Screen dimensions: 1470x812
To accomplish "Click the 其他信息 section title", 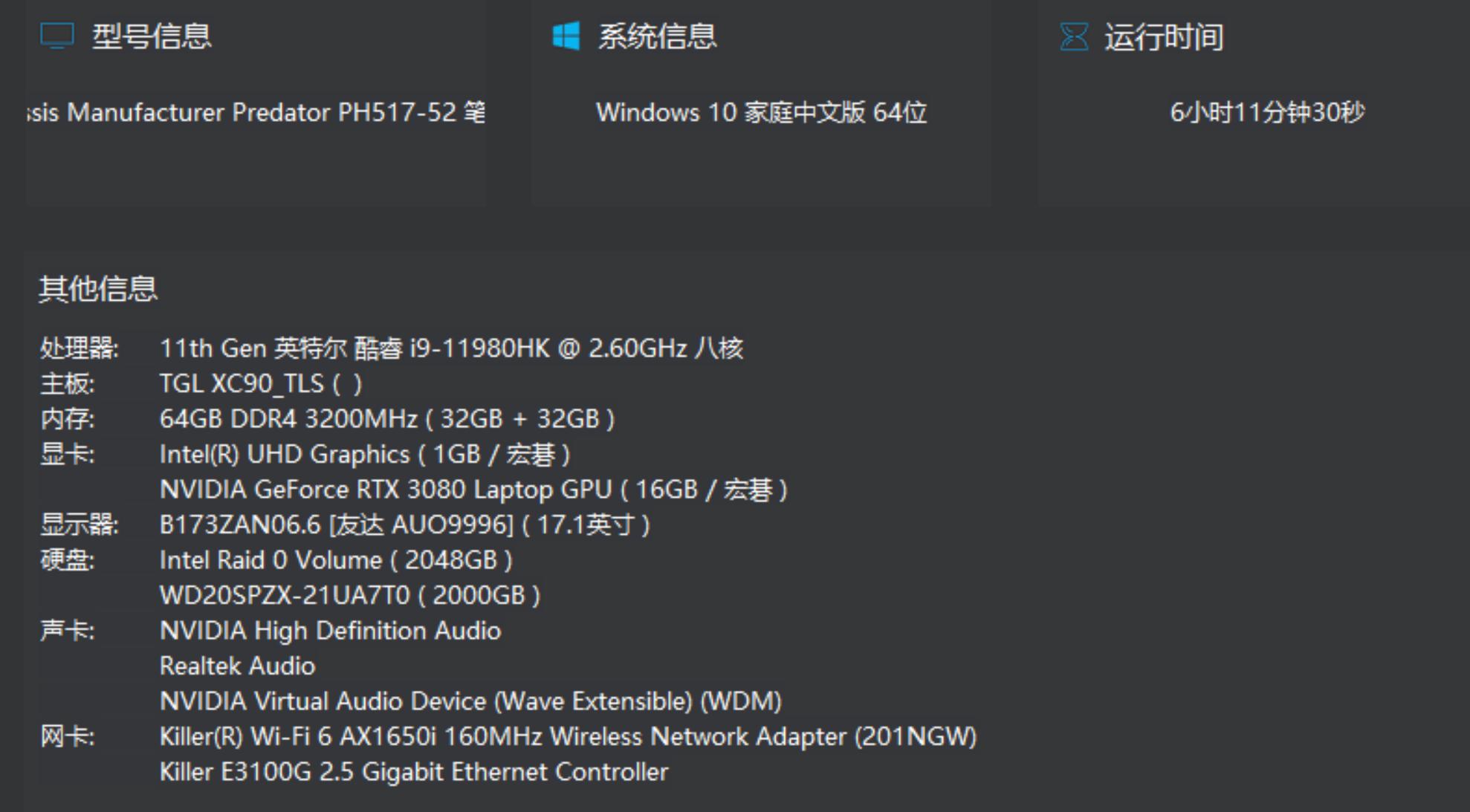I will coord(98,288).
